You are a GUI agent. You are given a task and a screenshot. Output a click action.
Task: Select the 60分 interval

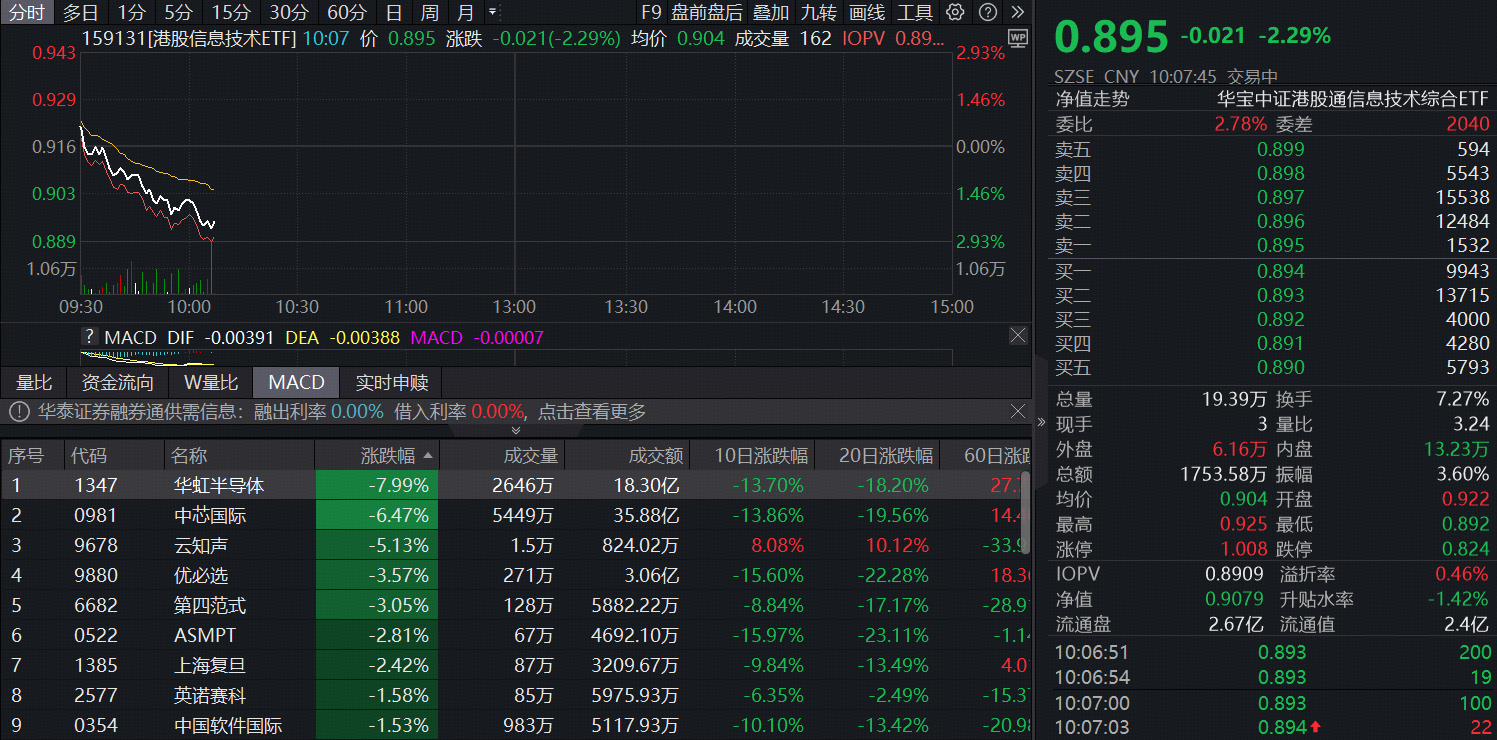click(x=346, y=14)
